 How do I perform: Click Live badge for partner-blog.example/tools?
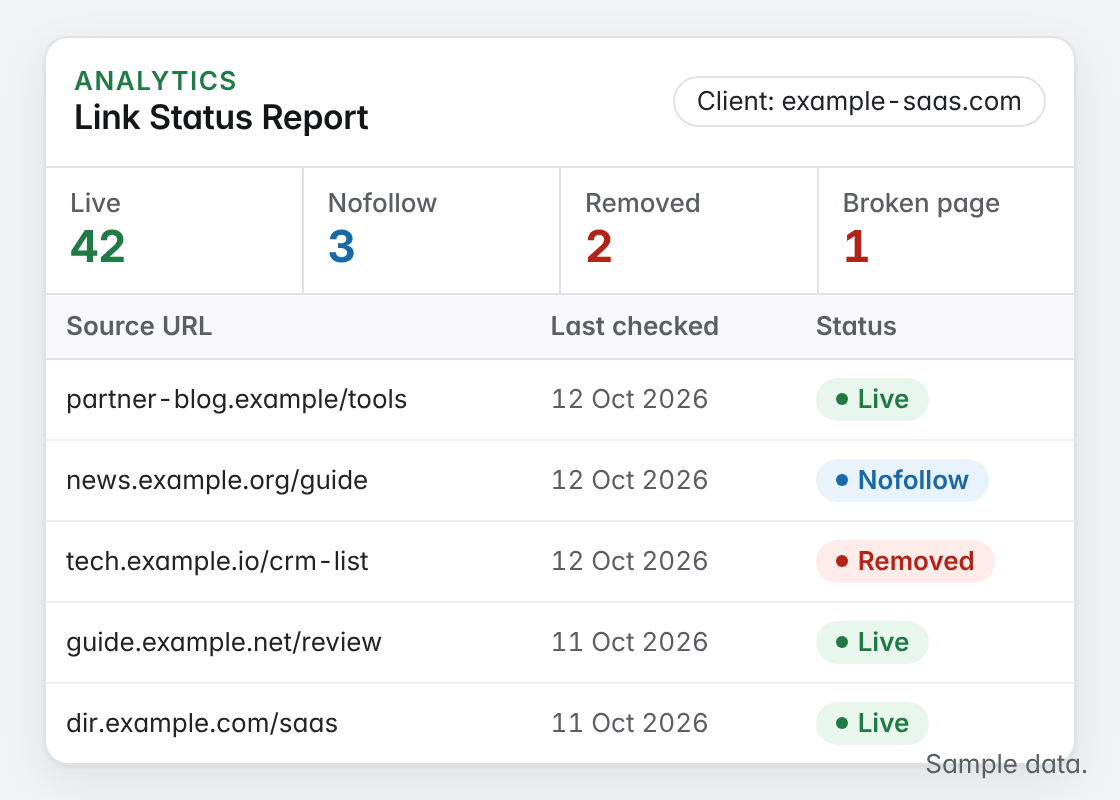tap(872, 399)
